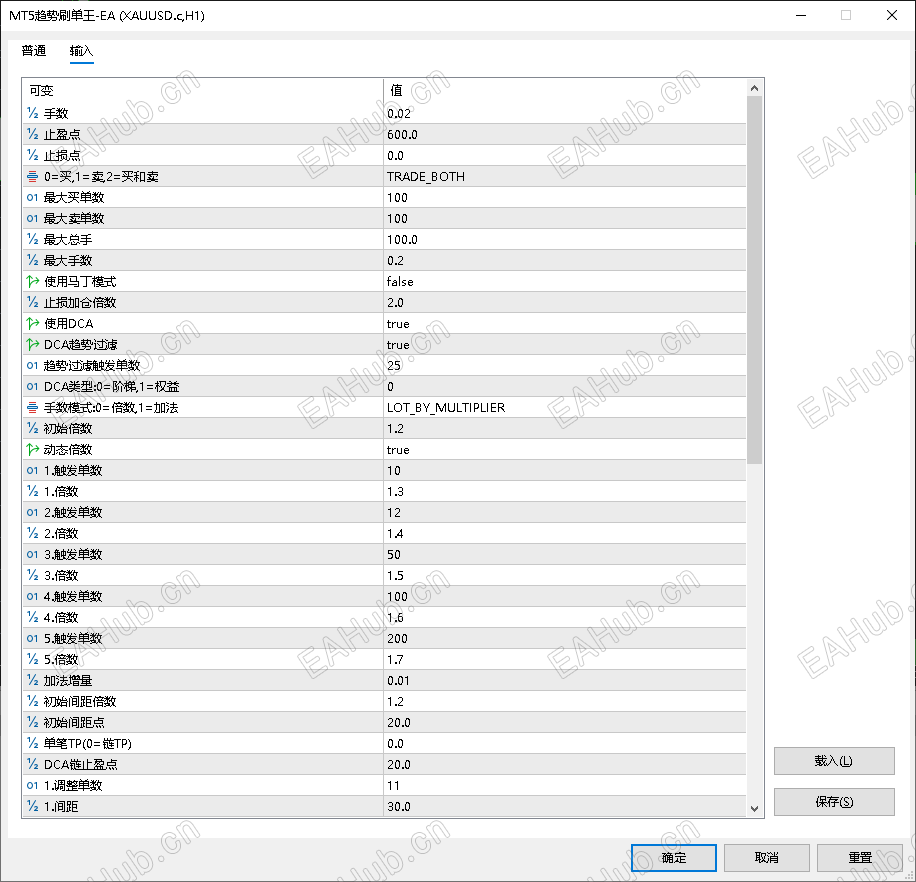Viewport: 916px width, 882px height.
Task: Click the integer icon beside 趋势过滤触发单数
Action: tap(33, 366)
